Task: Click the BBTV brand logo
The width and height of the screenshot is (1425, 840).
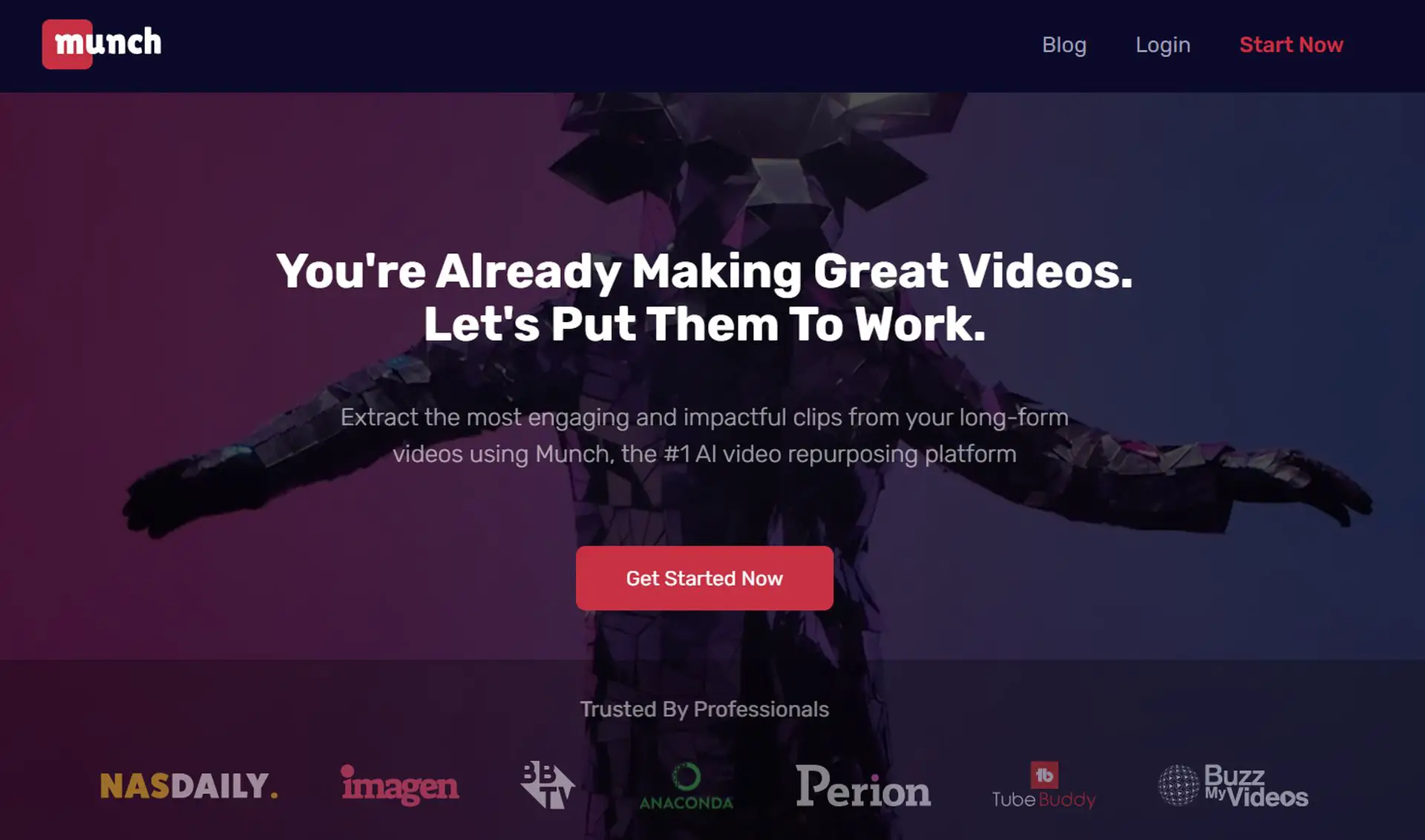Action: [547, 783]
